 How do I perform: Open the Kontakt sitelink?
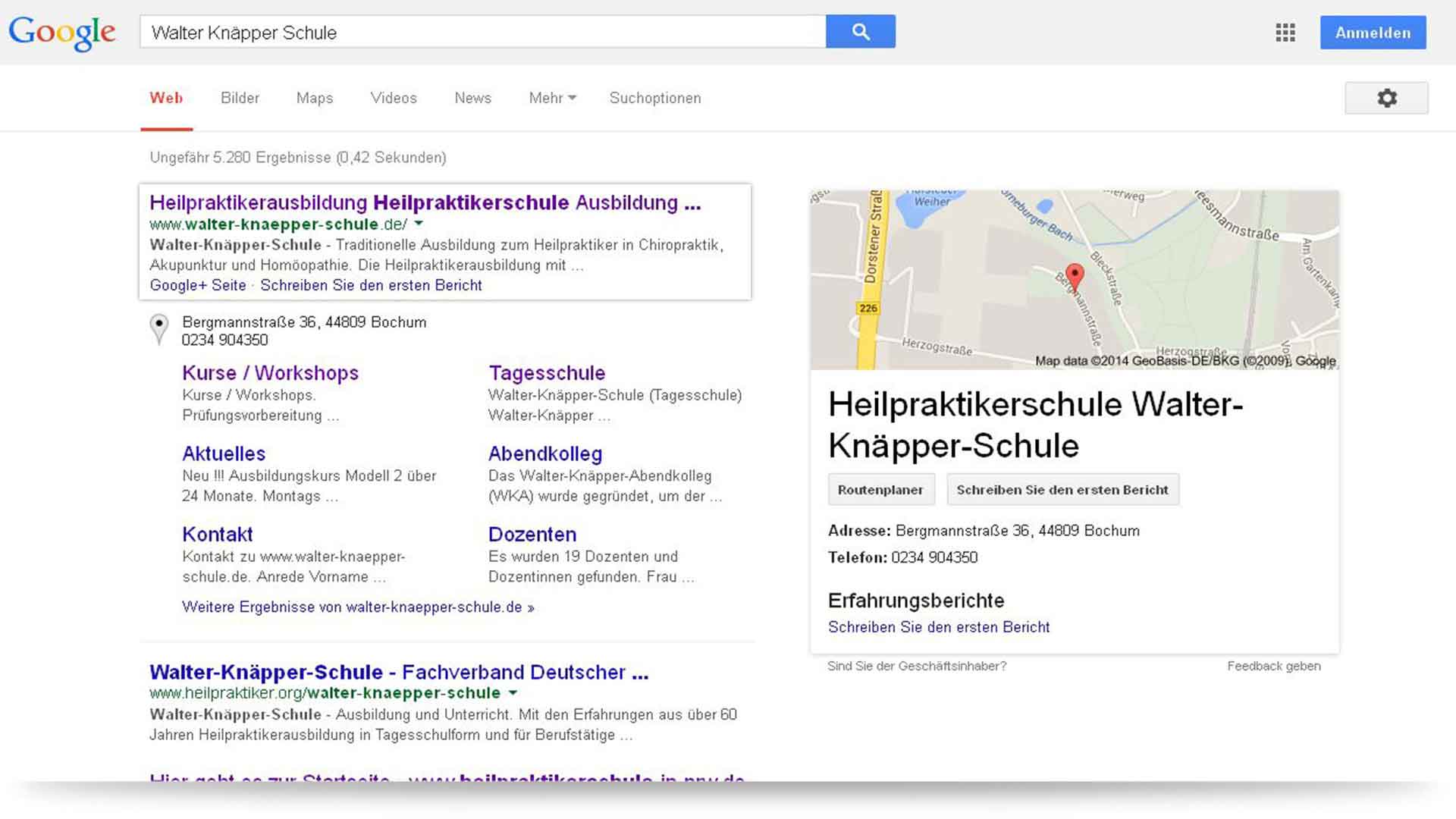218,534
